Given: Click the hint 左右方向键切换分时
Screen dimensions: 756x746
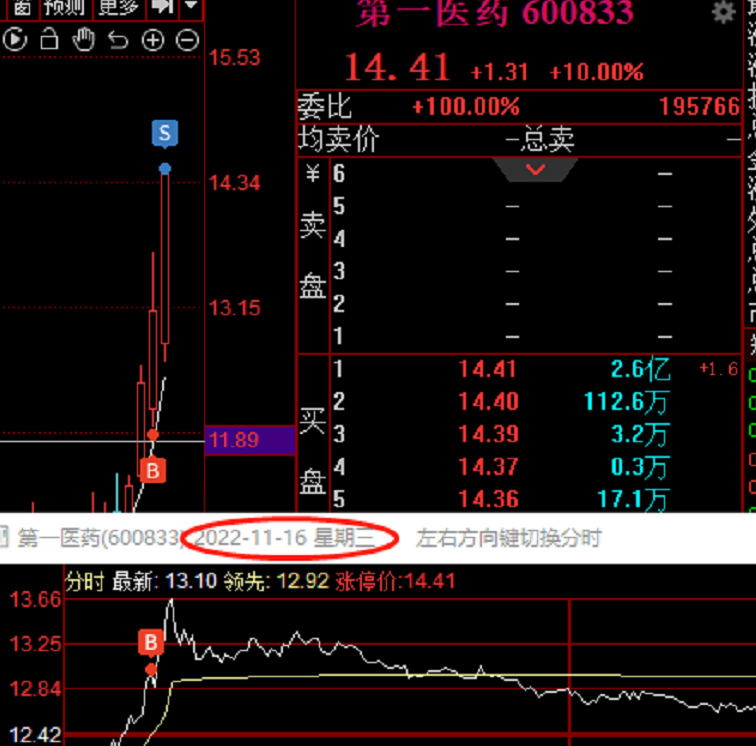Looking at the screenshot, I should pyautogui.click(x=509, y=538).
